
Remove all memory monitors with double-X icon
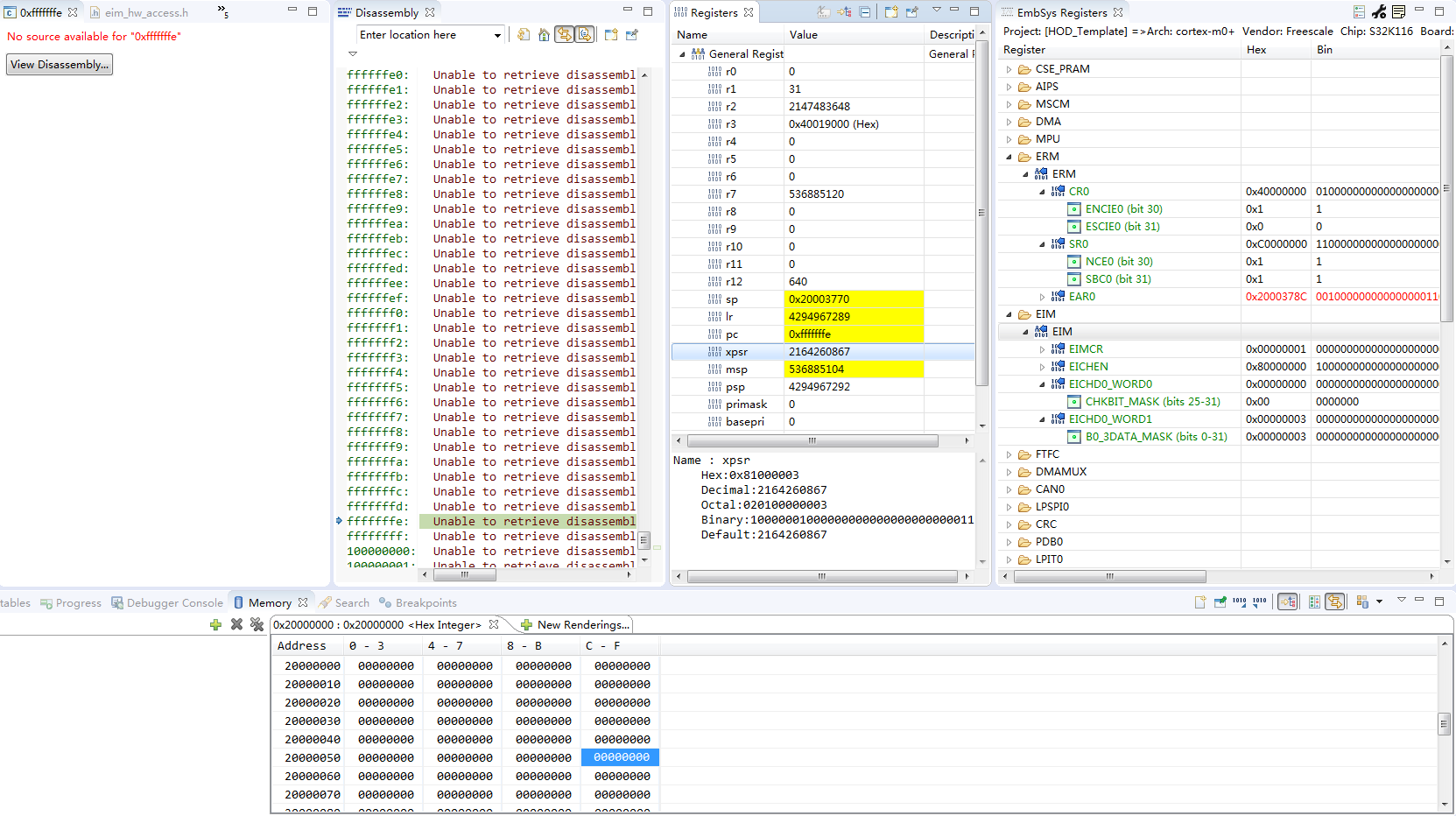tap(257, 624)
